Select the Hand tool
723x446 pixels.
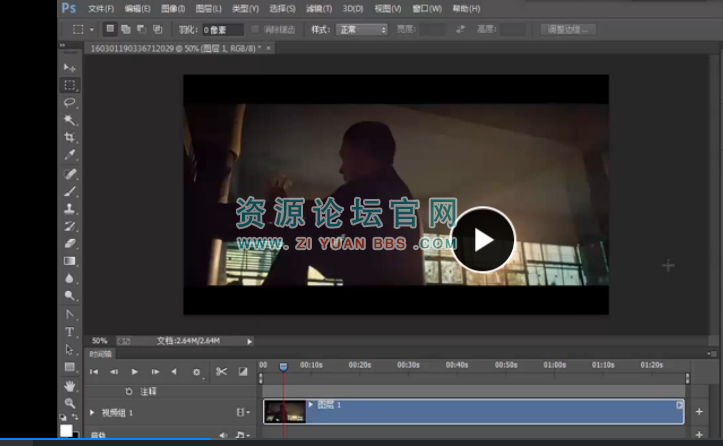point(70,386)
